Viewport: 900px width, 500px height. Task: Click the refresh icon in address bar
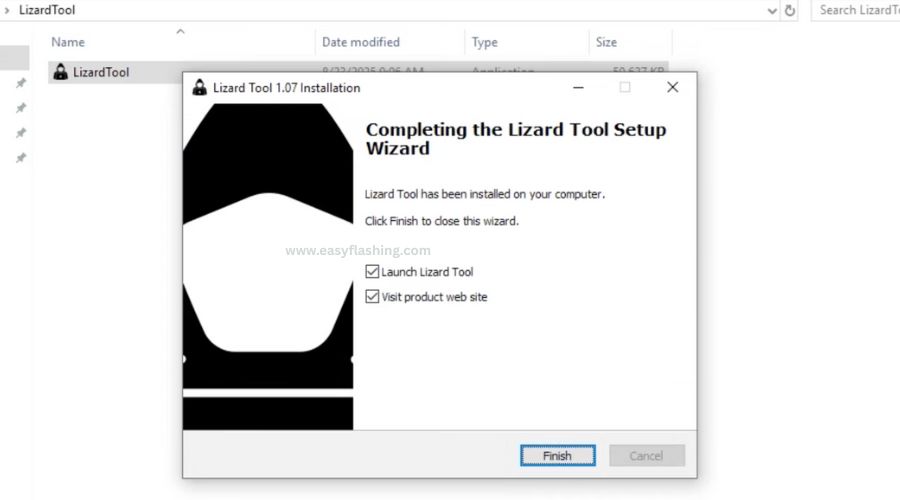click(790, 10)
